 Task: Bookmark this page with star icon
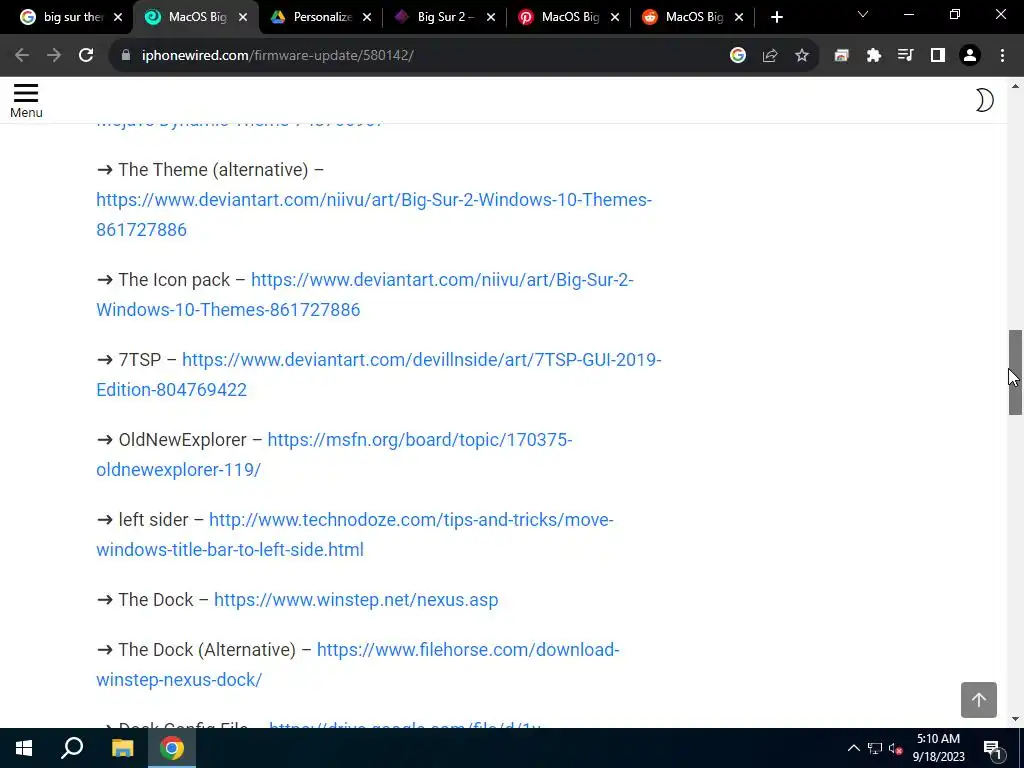coord(802,56)
